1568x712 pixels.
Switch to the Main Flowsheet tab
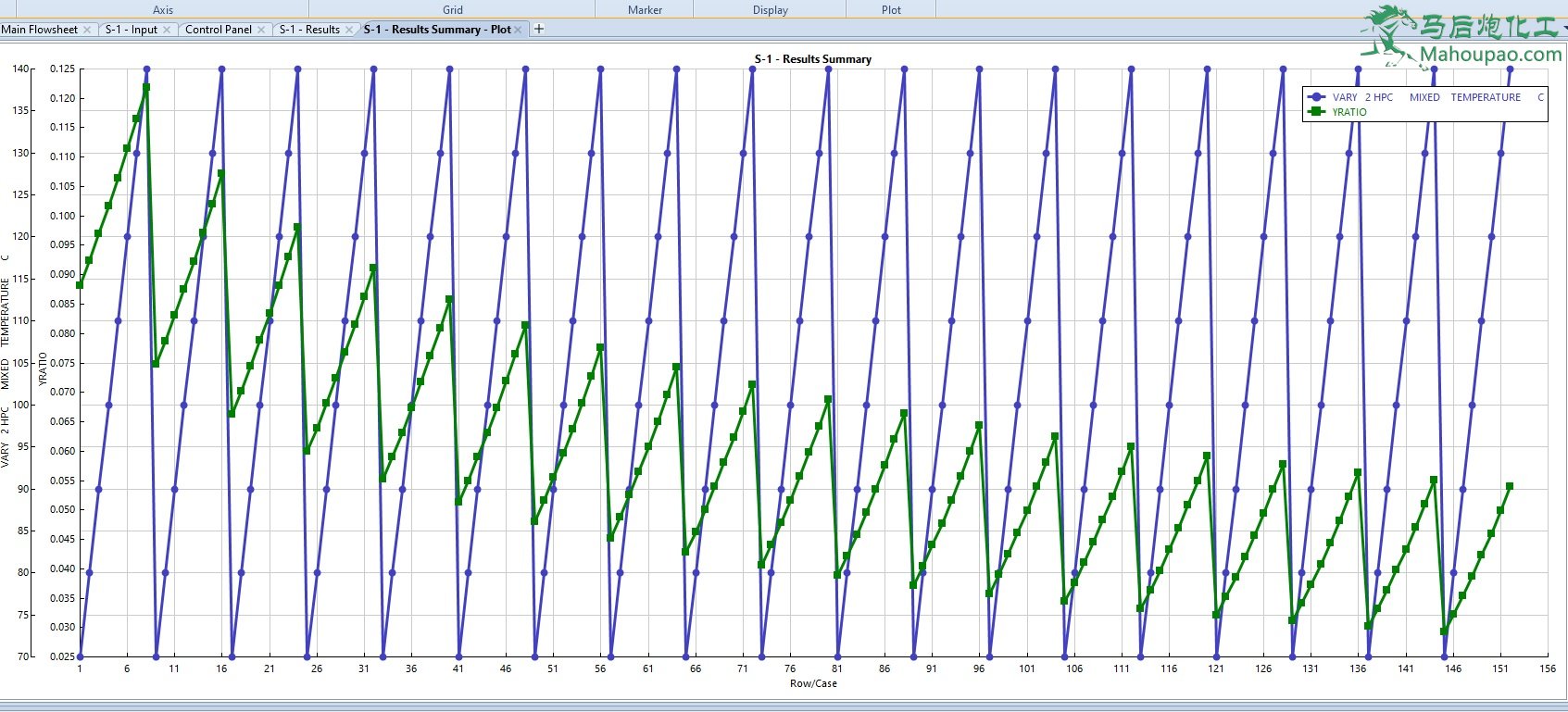point(40,30)
